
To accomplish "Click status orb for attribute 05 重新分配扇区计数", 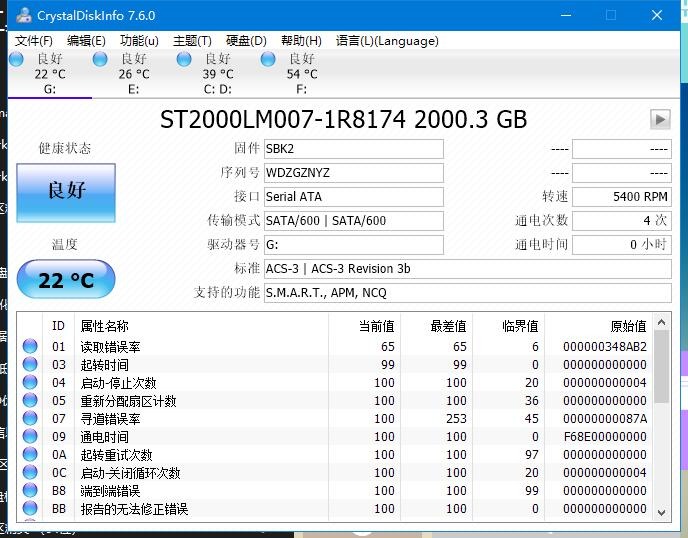I will click(30, 400).
